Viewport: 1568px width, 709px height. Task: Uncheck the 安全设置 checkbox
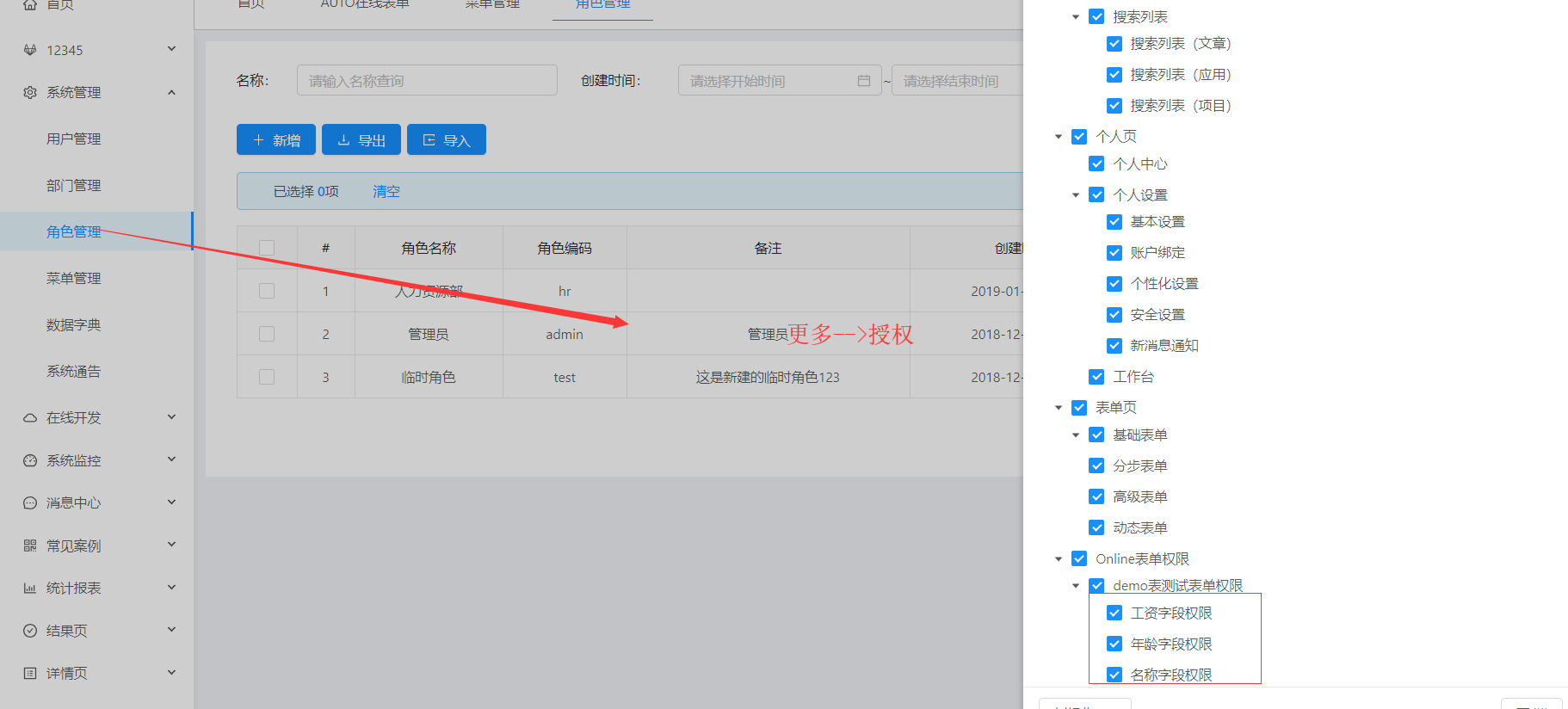[1114, 315]
